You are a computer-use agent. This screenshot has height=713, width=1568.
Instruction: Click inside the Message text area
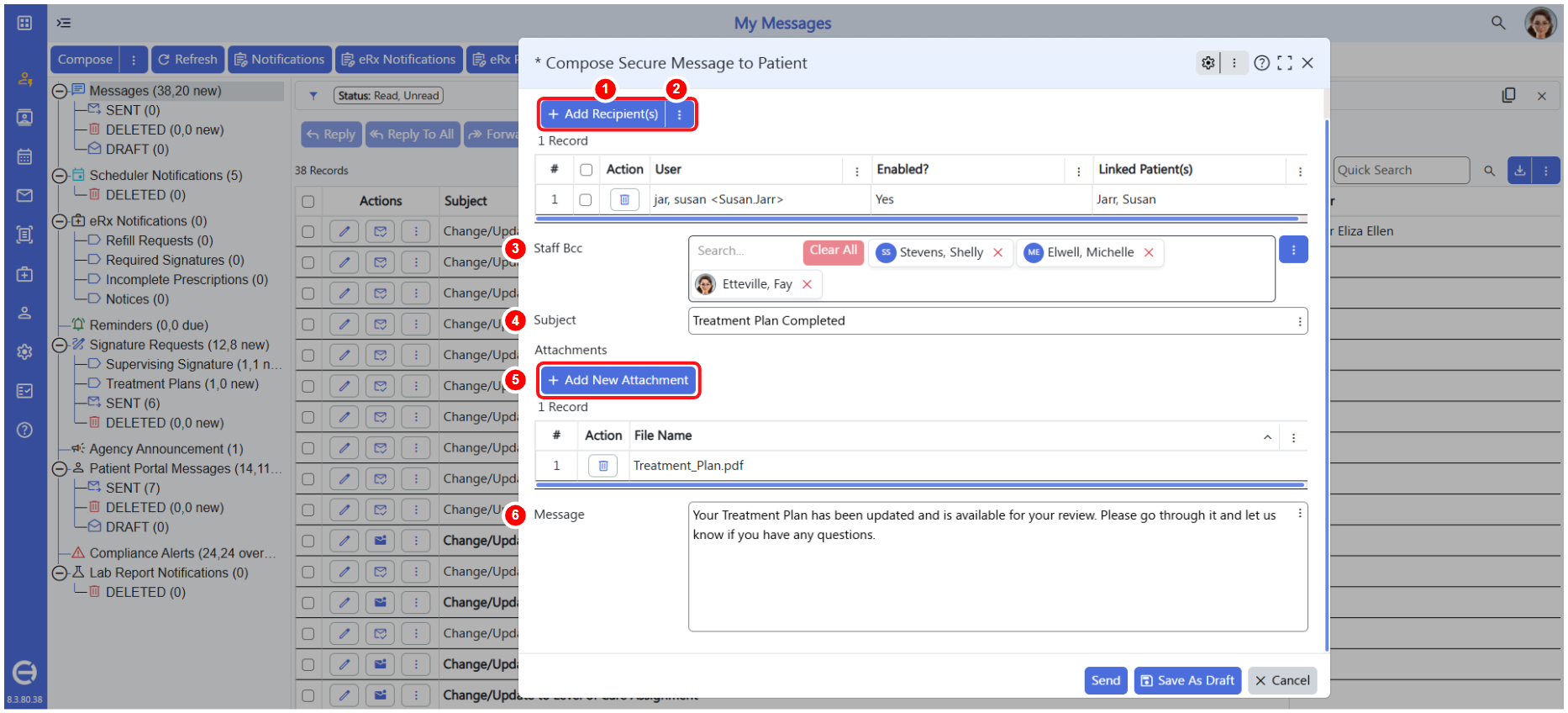click(x=997, y=567)
